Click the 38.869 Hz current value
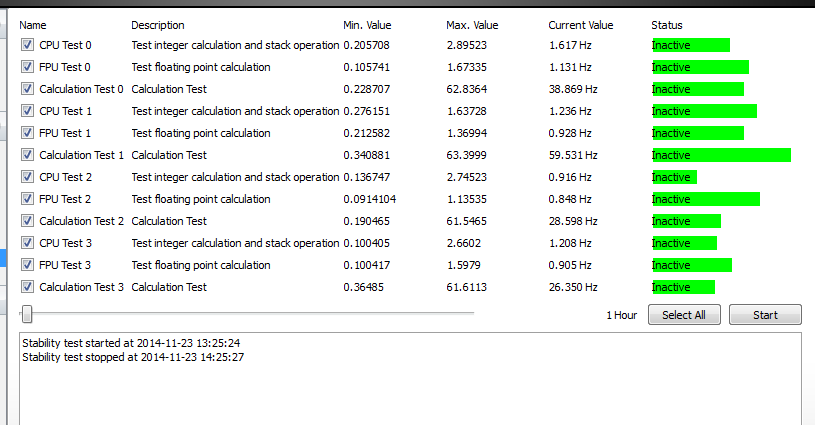Image resolution: width=815 pixels, height=425 pixels. click(573, 89)
